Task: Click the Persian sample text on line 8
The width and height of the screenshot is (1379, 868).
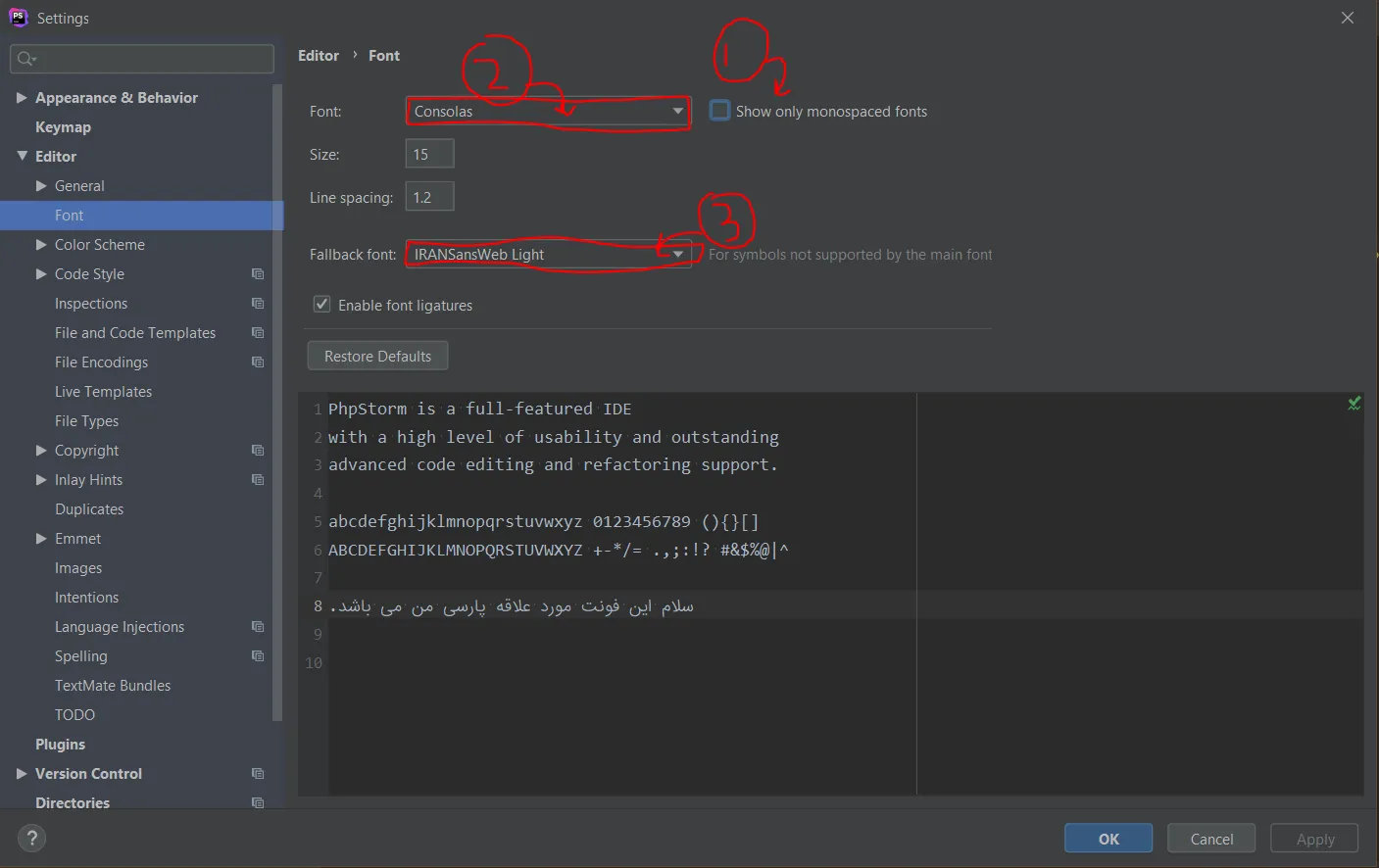Action: pos(512,606)
